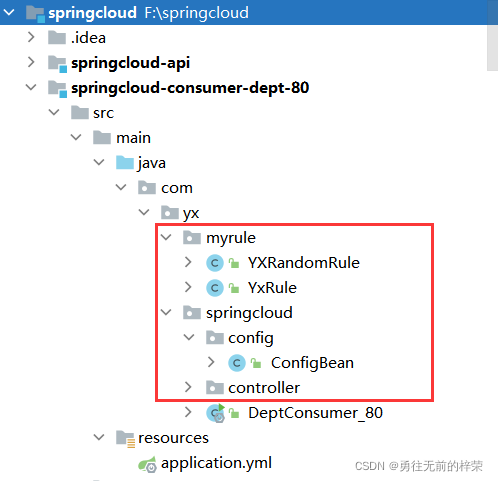
Task: Click the springcloud-api module icon
Action: point(57,63)
